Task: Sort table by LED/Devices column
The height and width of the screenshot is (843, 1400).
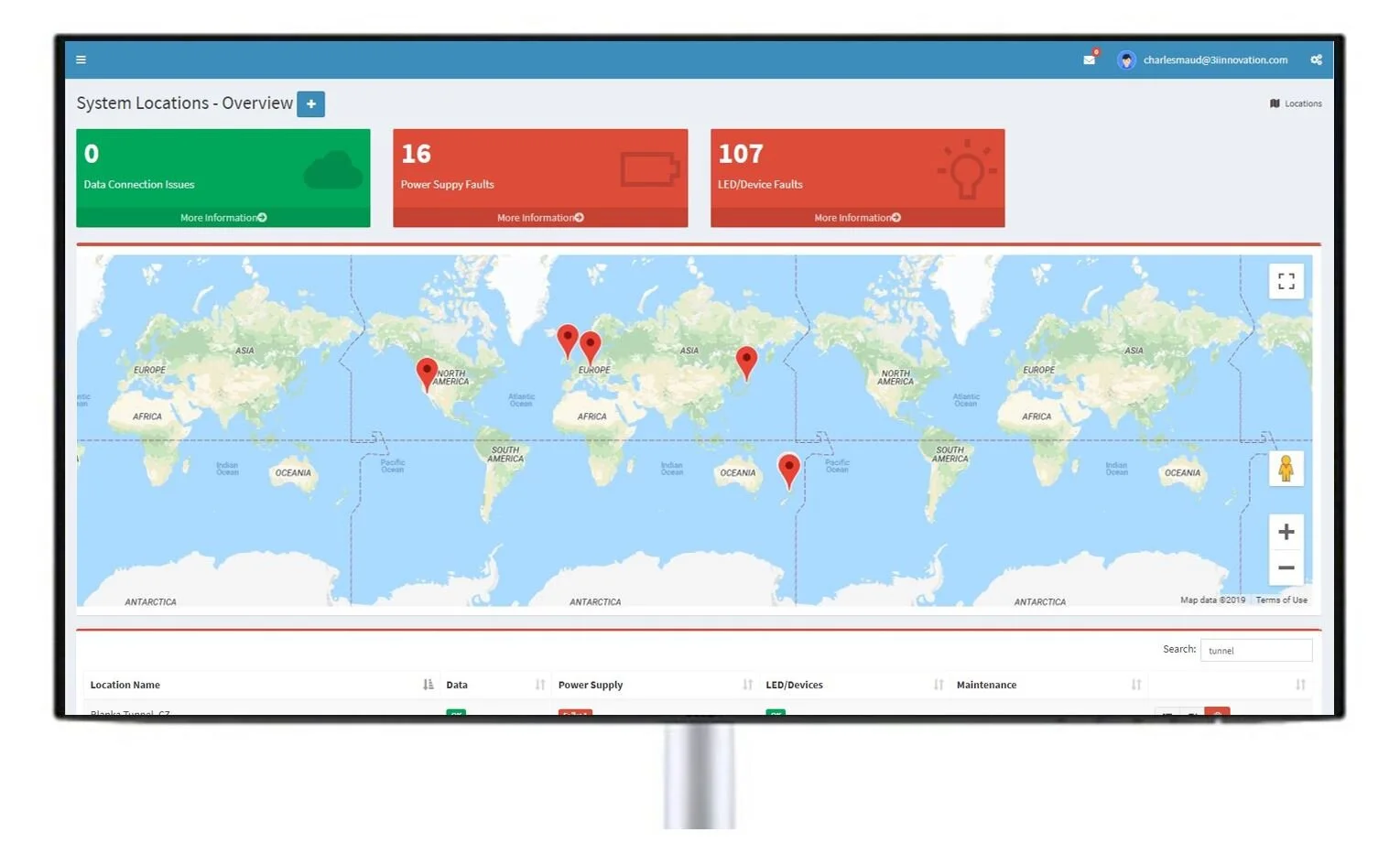Action: click(855, 685)
